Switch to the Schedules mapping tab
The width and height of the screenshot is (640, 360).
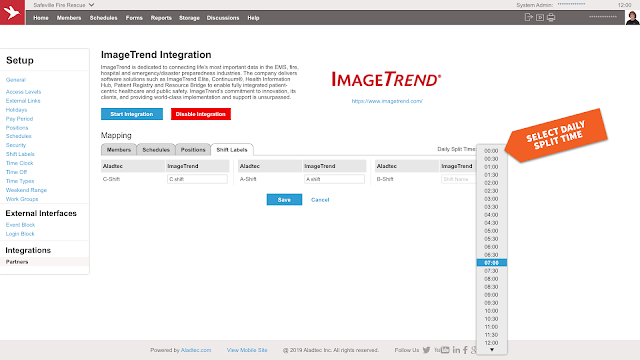[156, 150]
